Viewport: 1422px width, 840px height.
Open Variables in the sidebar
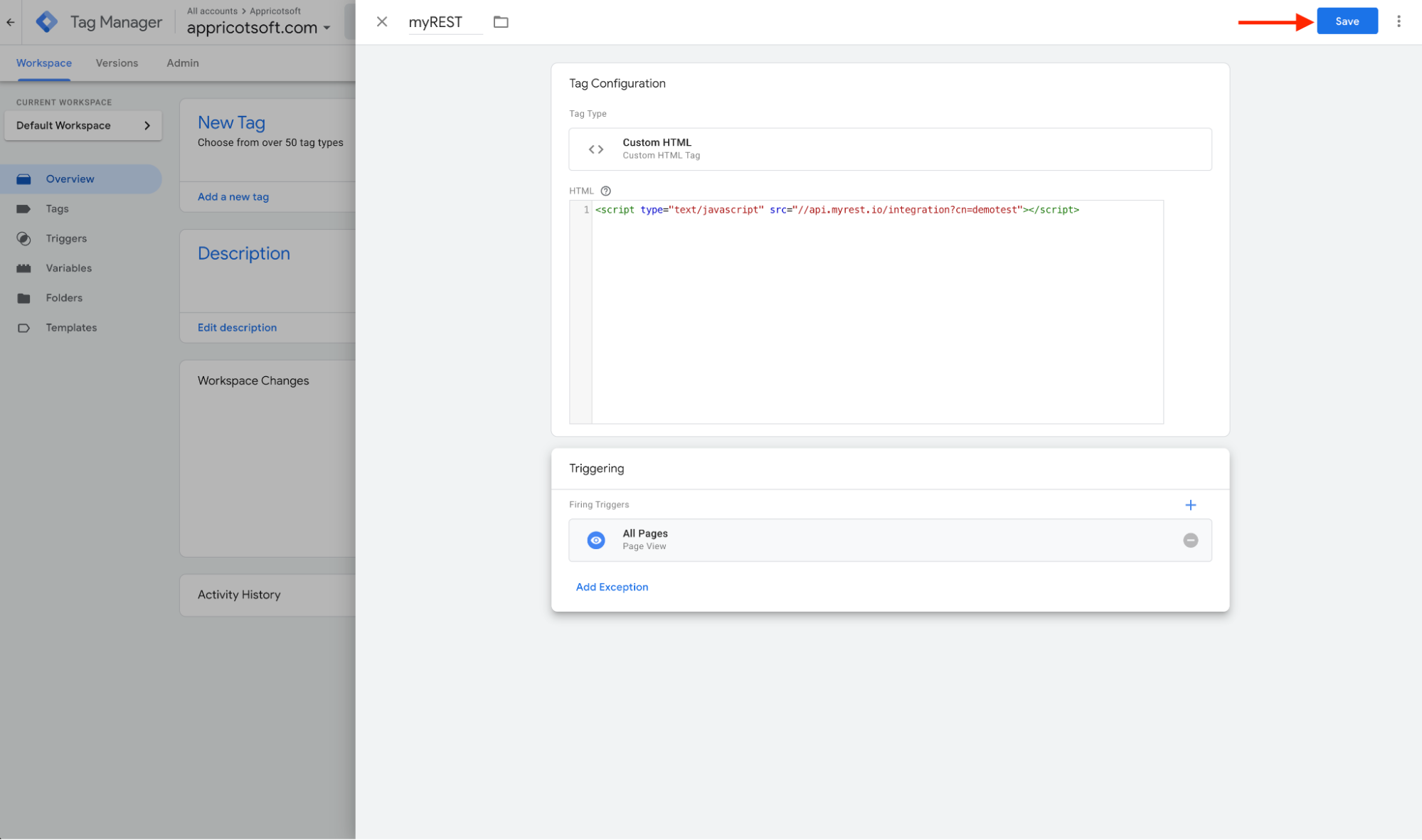click(x=68, y=268)
